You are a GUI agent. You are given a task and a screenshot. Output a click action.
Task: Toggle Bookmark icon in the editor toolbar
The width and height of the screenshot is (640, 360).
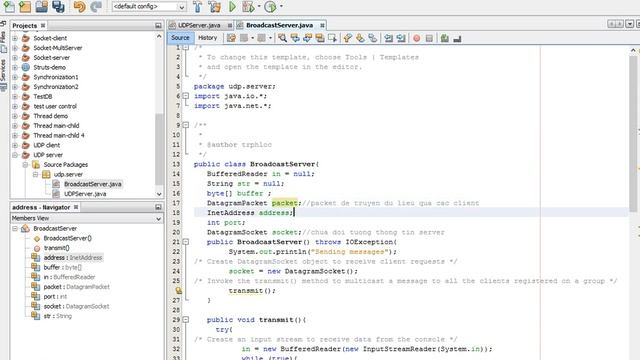[373, 38]
